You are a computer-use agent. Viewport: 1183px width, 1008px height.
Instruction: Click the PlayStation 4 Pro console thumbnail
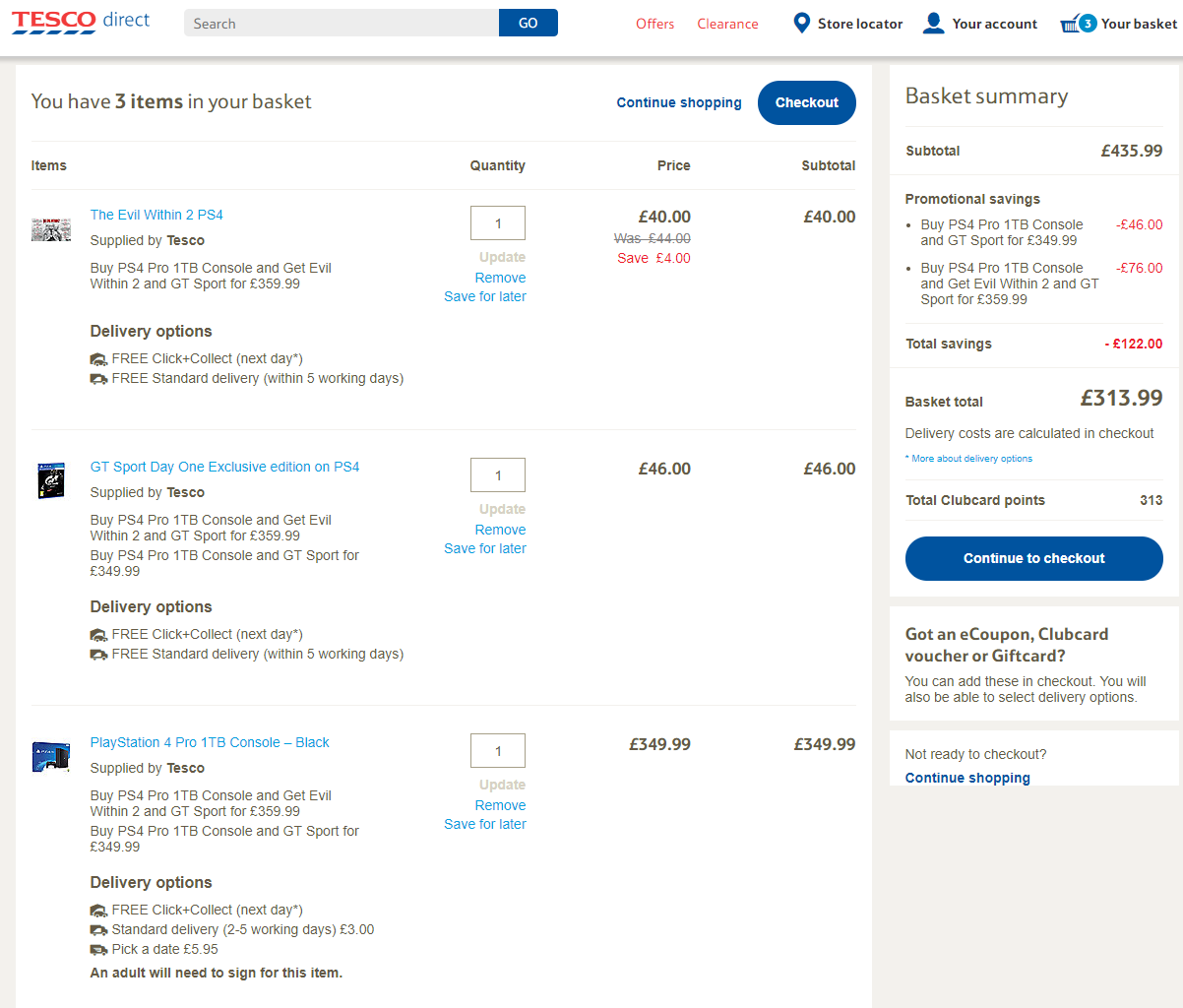[51, 756]
